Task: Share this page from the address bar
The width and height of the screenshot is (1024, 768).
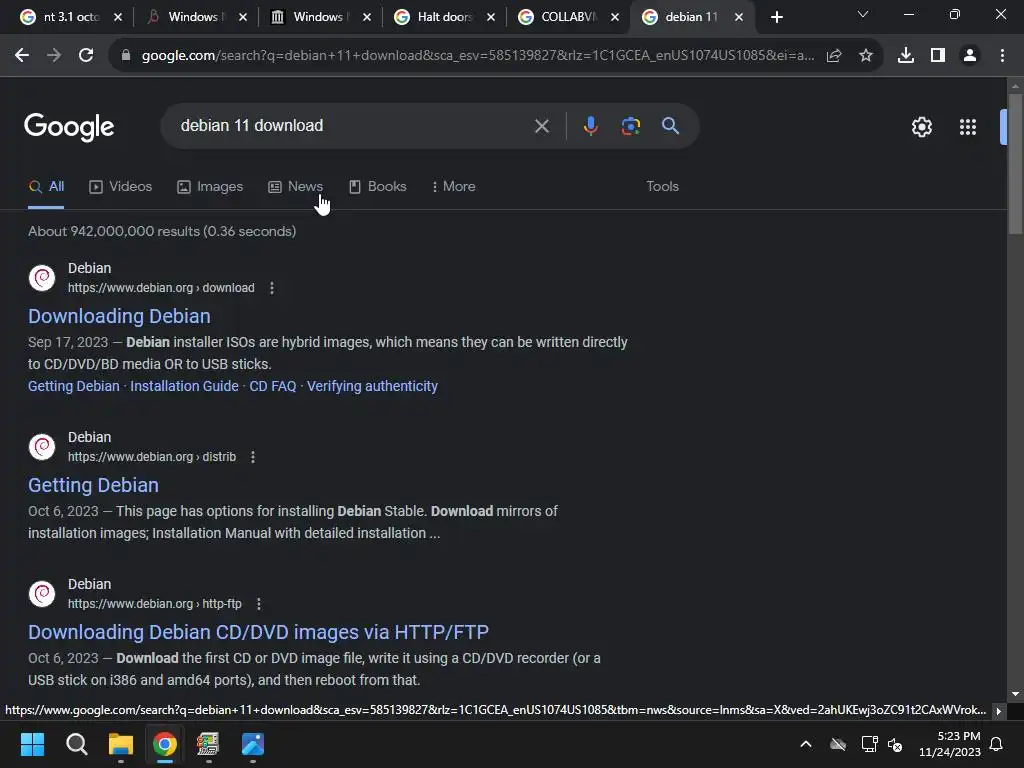Action: [x=834, y=56]
